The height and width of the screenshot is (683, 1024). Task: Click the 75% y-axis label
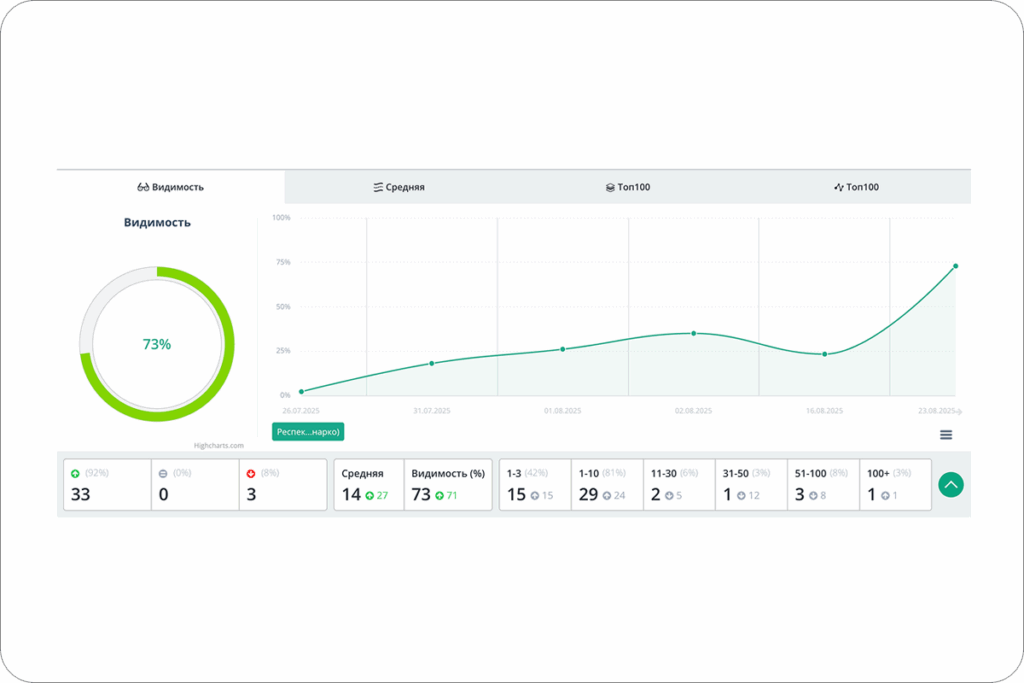click(283, 262)
